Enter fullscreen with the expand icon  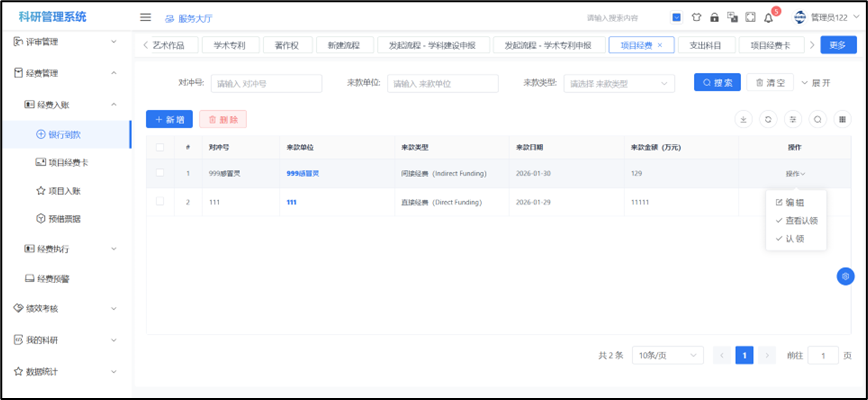(x=750, y=17)
